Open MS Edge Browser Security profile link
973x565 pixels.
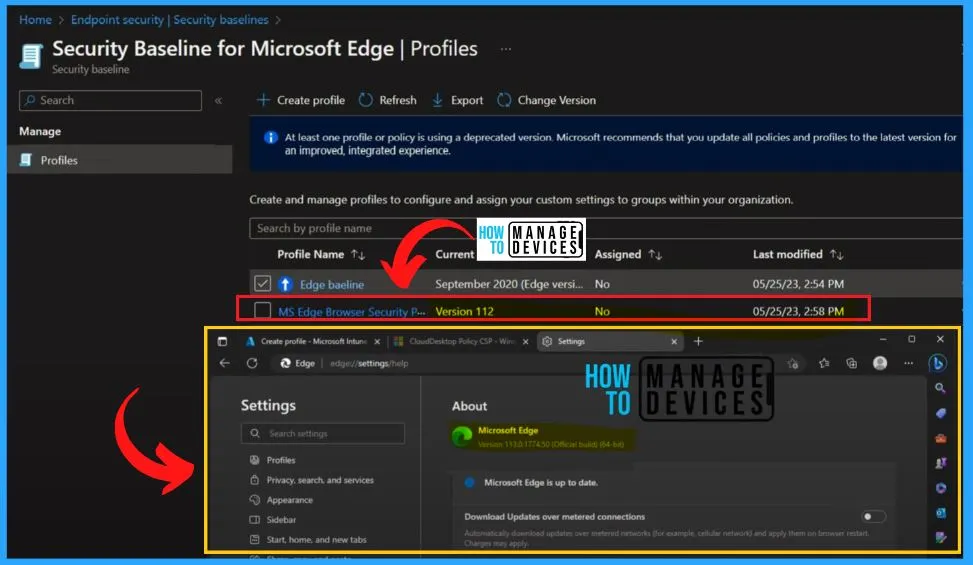point(351,311)
